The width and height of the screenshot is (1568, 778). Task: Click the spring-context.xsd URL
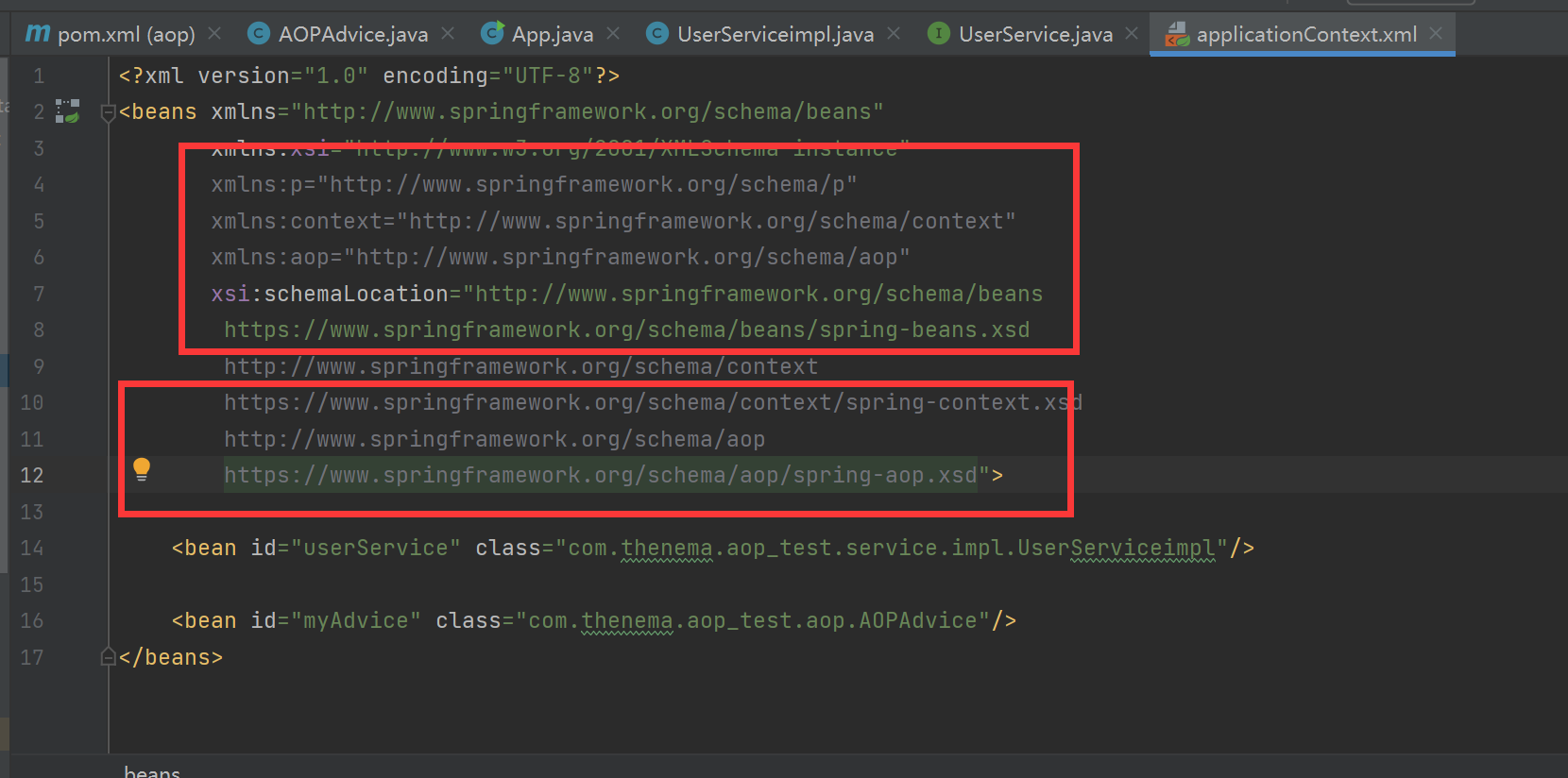(x=653, y=402)
